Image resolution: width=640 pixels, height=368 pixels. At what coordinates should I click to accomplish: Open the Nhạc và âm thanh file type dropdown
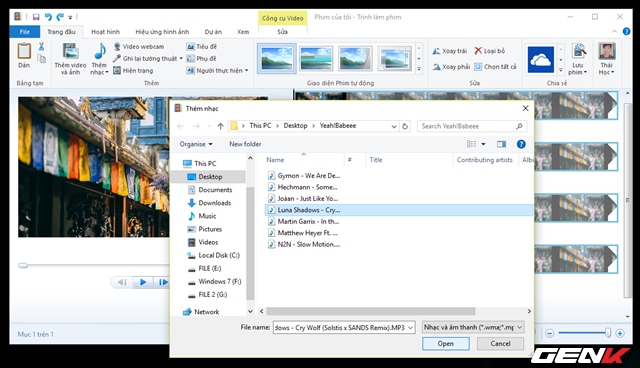pos(473,327)
